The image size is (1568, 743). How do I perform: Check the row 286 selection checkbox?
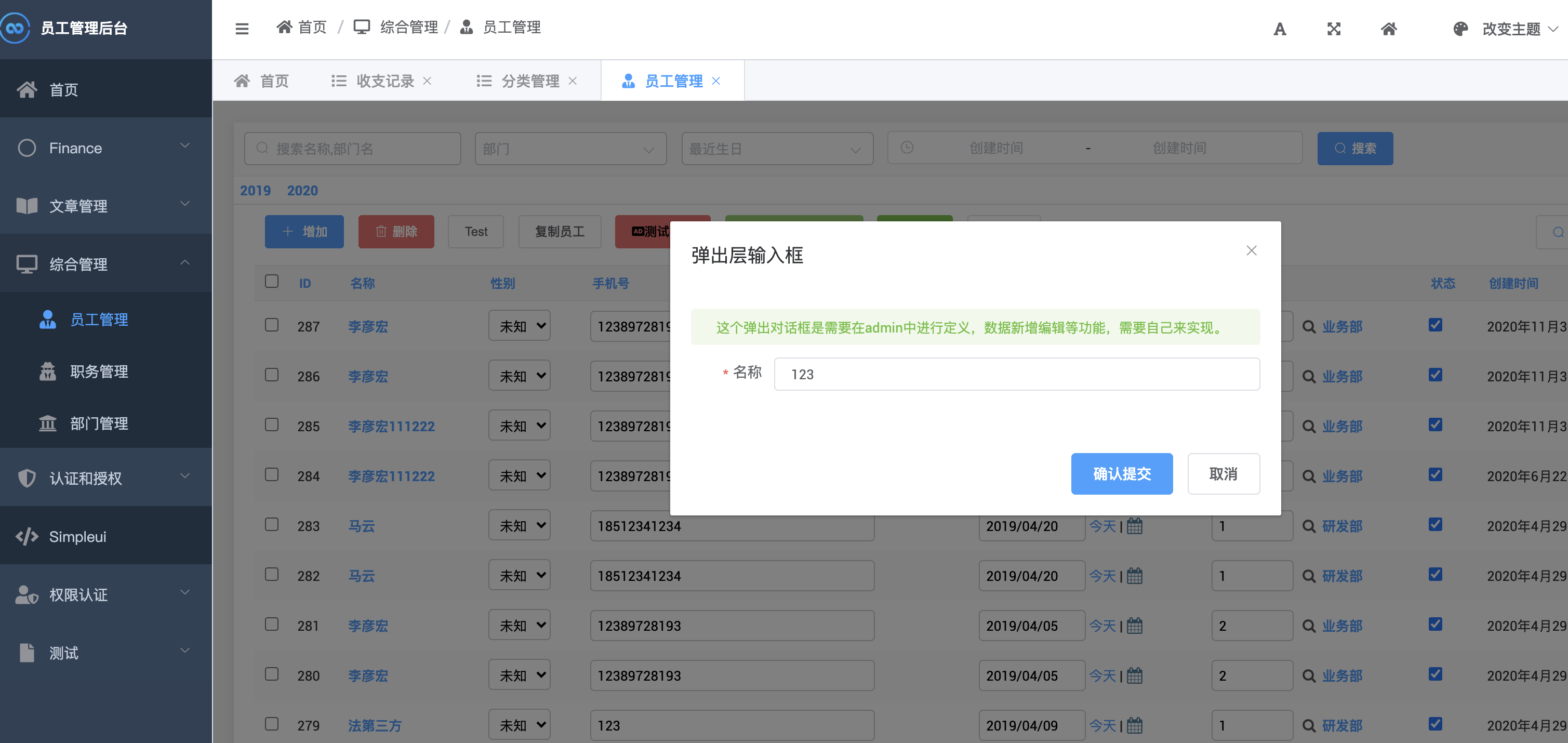pos(272,374)
